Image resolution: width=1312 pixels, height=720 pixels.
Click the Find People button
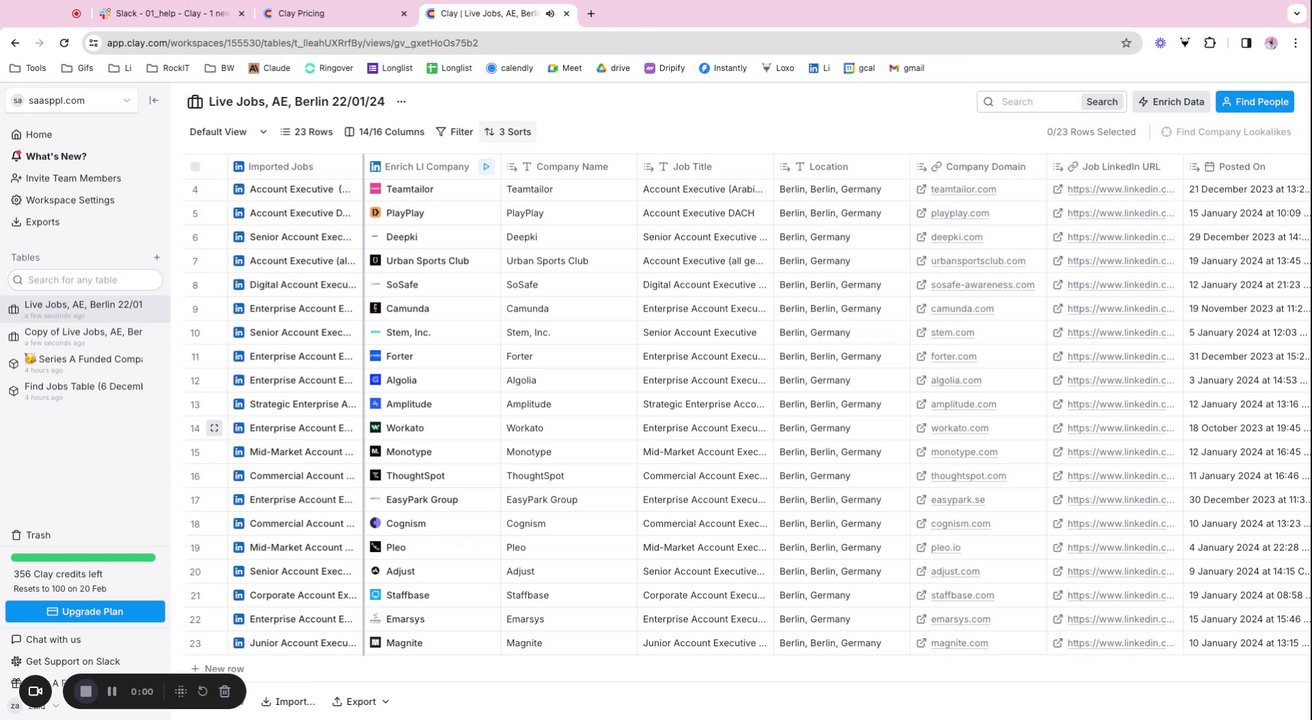click(1254, 102)
